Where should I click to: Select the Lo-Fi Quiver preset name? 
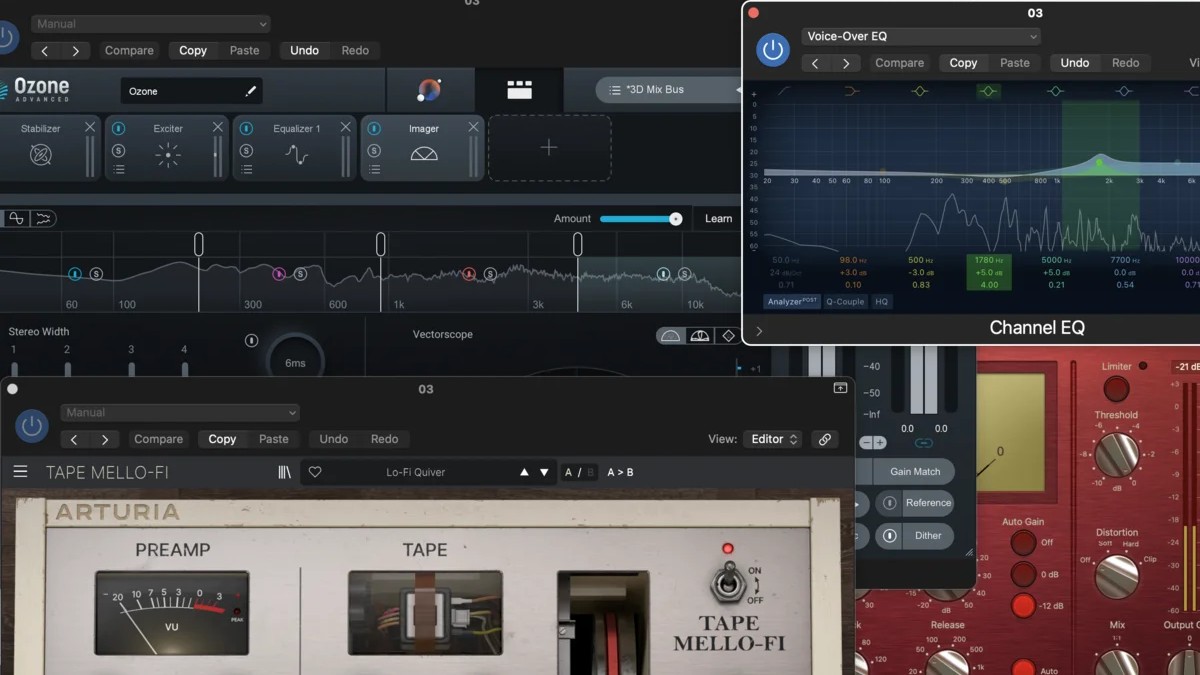(415, 472)
